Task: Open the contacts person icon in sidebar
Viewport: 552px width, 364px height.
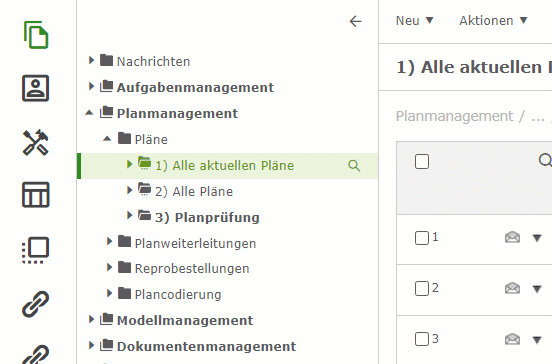Action: point(36,88)
